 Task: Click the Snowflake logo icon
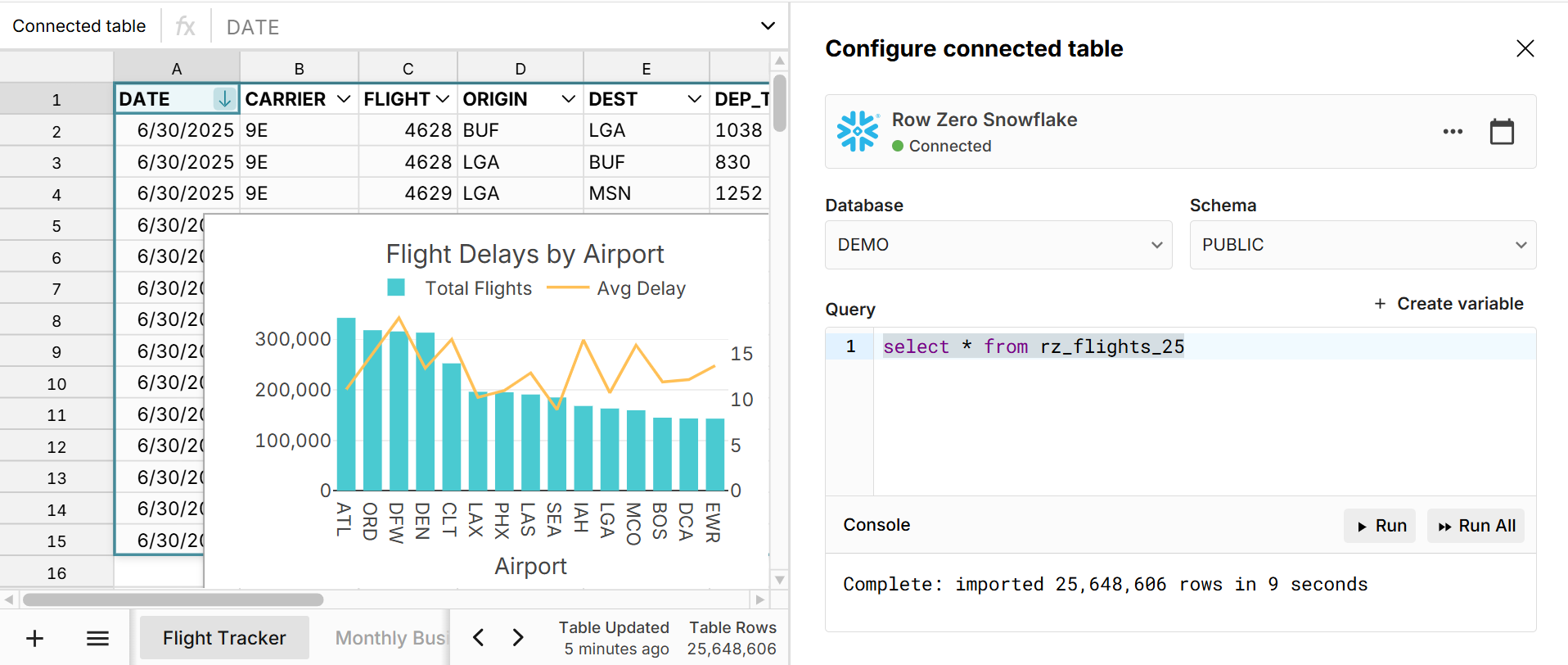pos(857,132)
